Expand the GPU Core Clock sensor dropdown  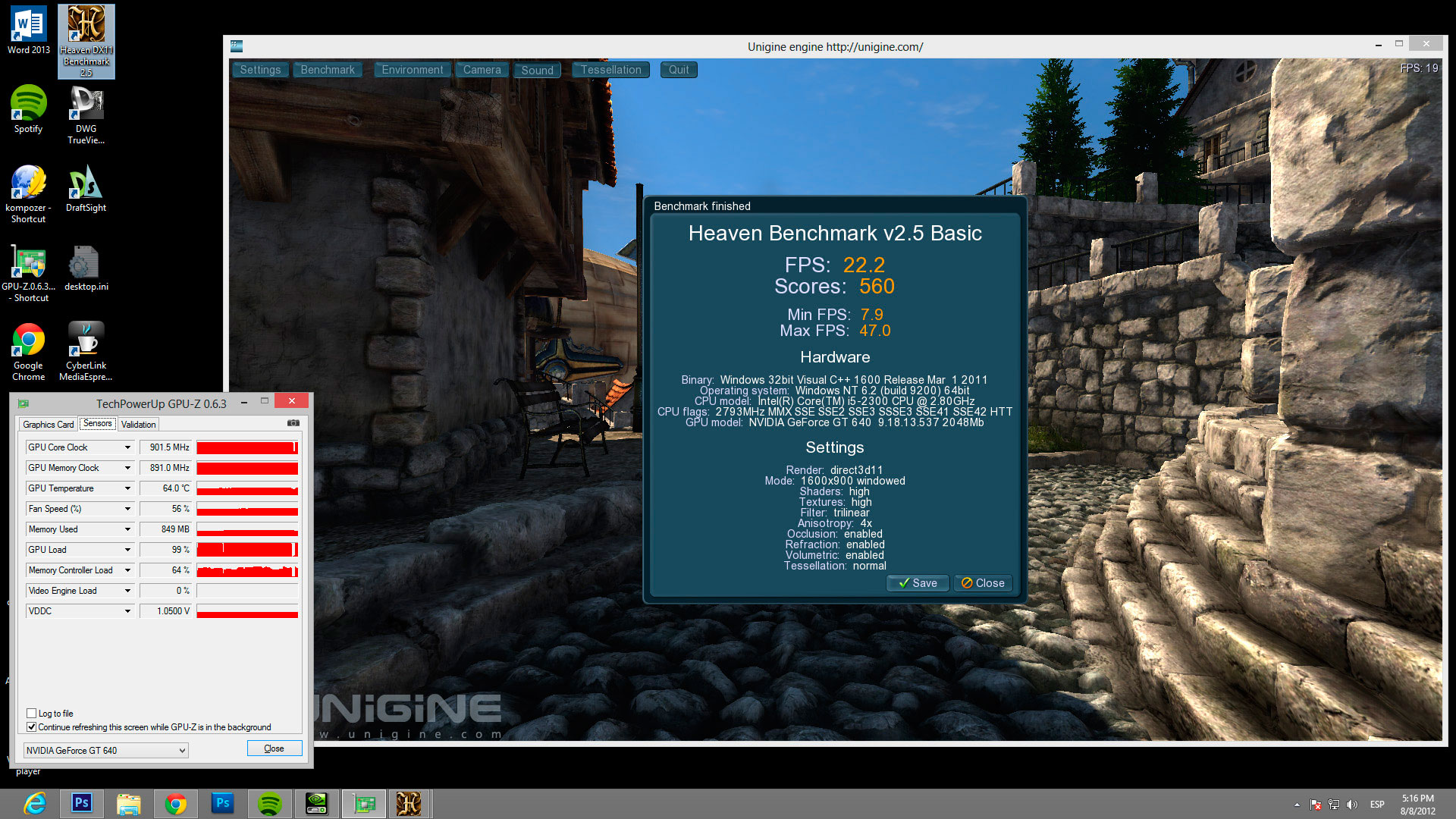click(x=127, y=447)
